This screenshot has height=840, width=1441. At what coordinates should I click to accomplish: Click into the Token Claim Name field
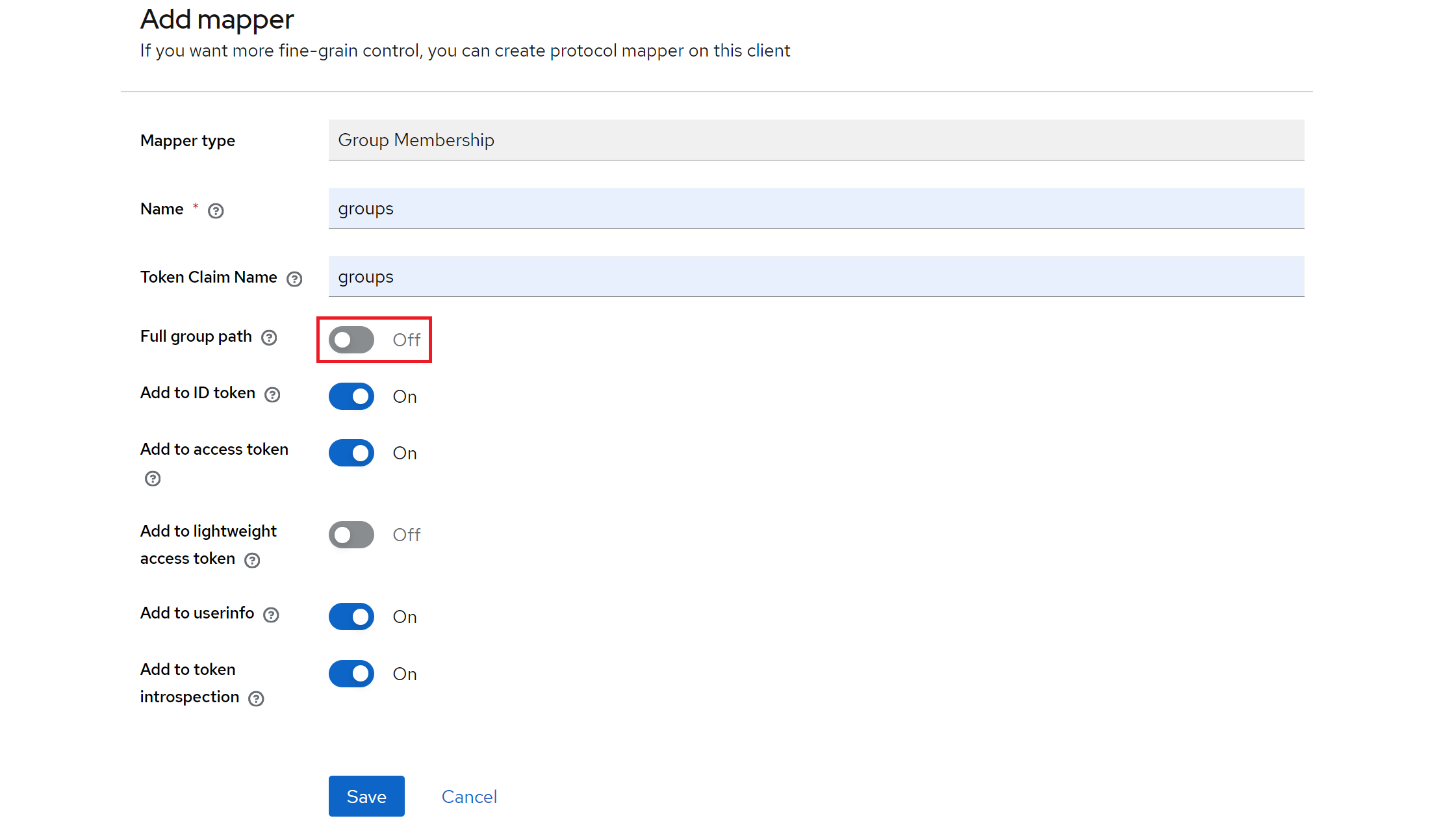816,277
